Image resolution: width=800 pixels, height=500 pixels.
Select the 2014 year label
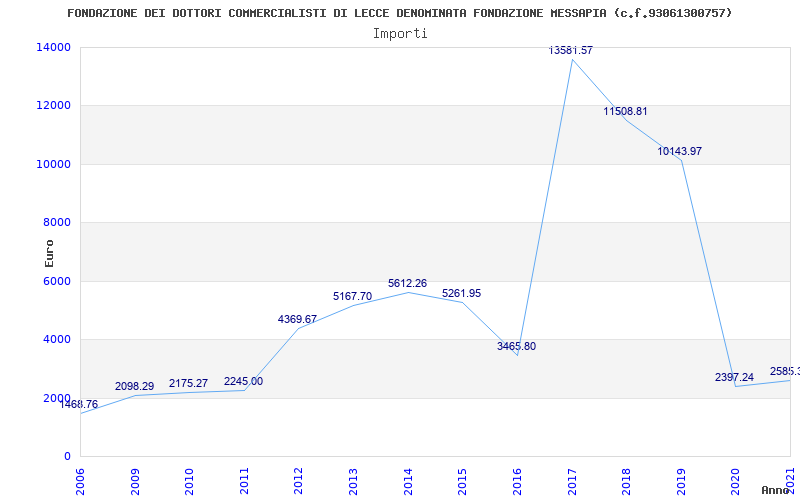tap(408, 481)
